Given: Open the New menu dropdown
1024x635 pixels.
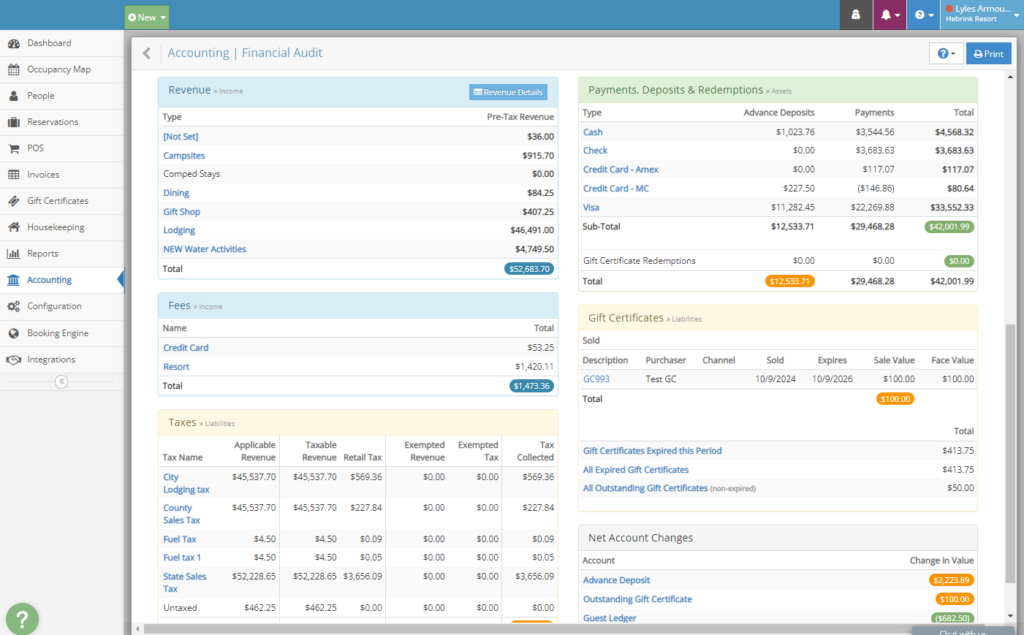Looking at the screenshot, I should pyautogui.click(x=146, y=17).
